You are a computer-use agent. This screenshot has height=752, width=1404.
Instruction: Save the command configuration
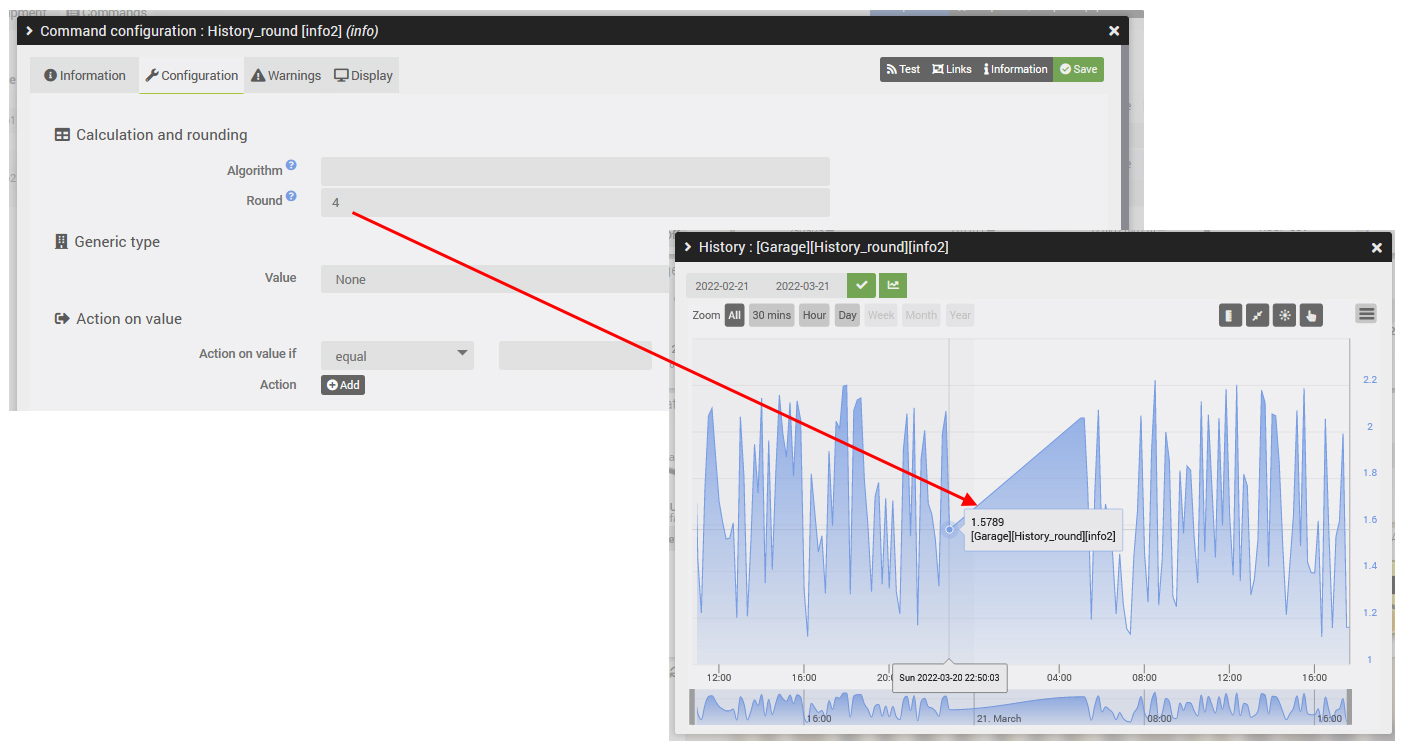tap(1078, 69)
